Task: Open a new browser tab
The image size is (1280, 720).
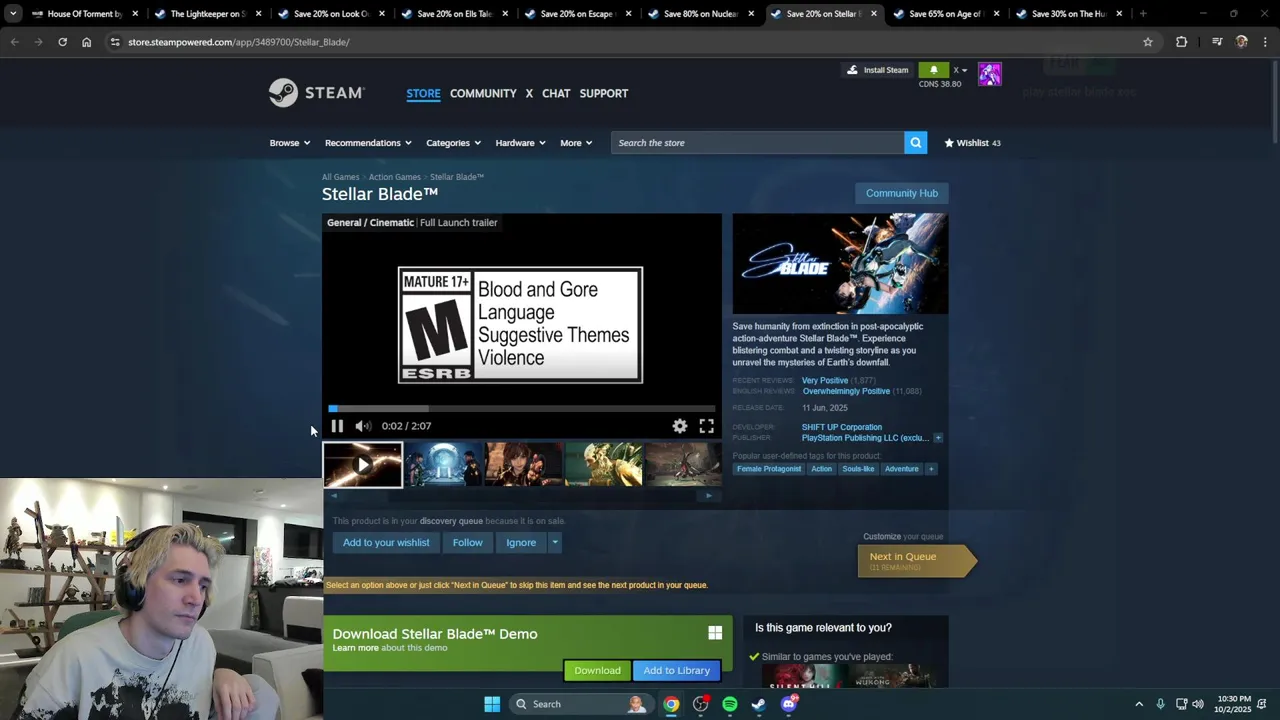Action: 1143,14
